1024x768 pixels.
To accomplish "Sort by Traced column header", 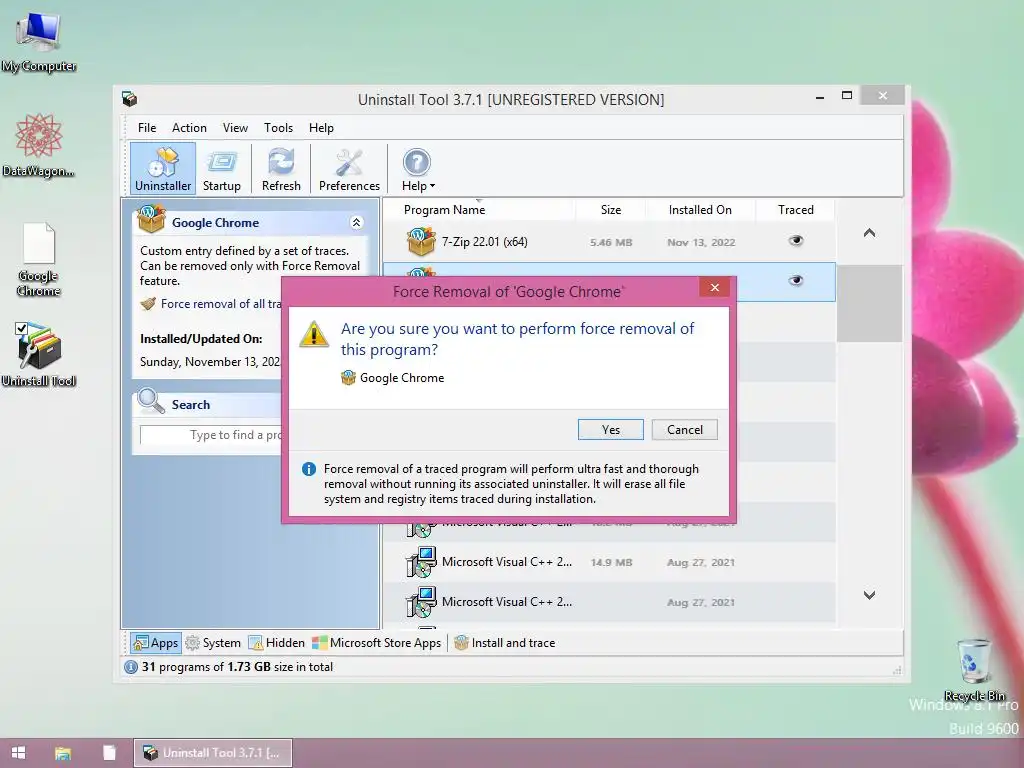I will coord(795,210).
